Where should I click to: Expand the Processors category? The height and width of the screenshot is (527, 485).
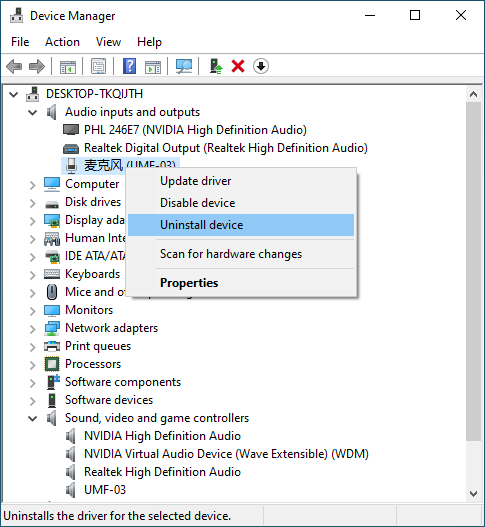point(33,364)
